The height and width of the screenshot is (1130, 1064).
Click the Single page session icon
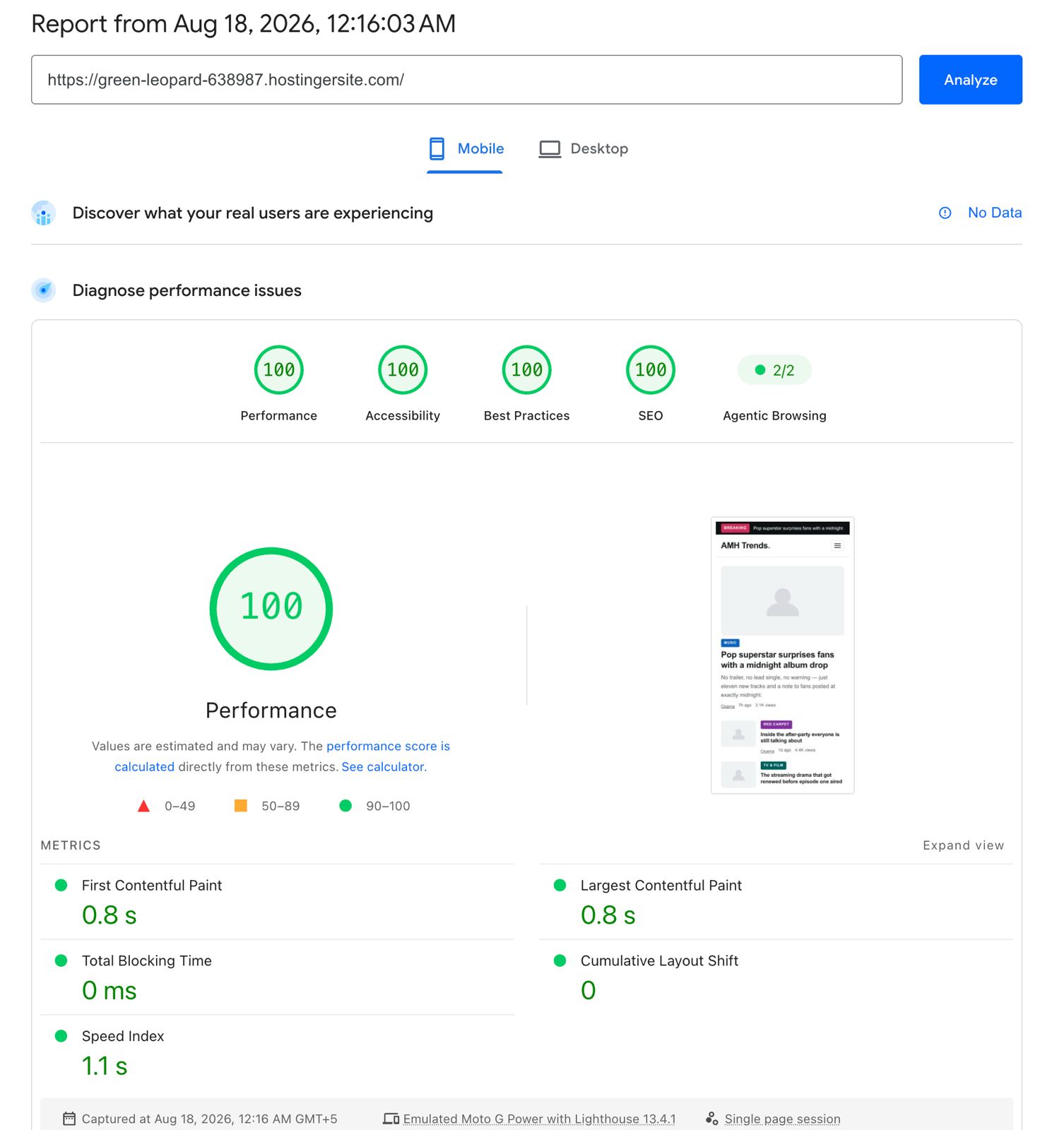pyautogui.click(x=711, y=1119)
